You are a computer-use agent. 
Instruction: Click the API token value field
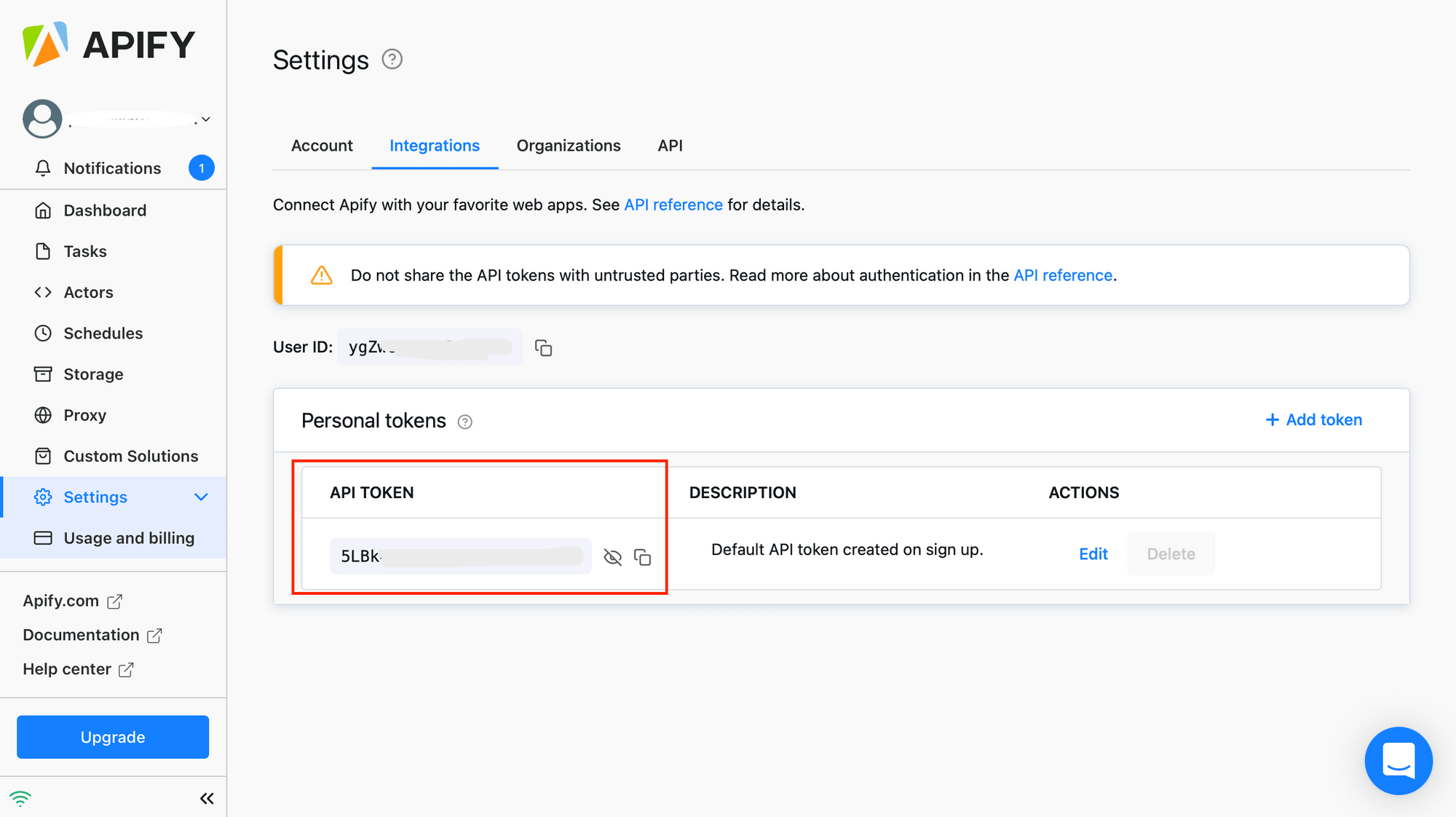click(x=461, y=556)
